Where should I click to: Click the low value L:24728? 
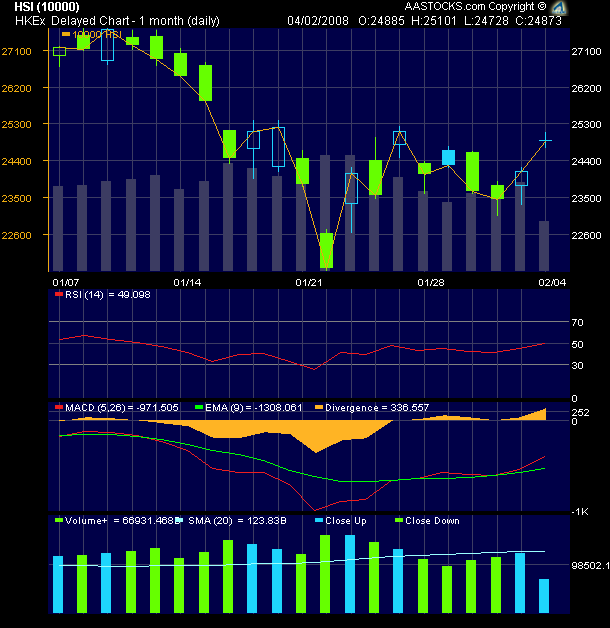(x=486, y=20)
